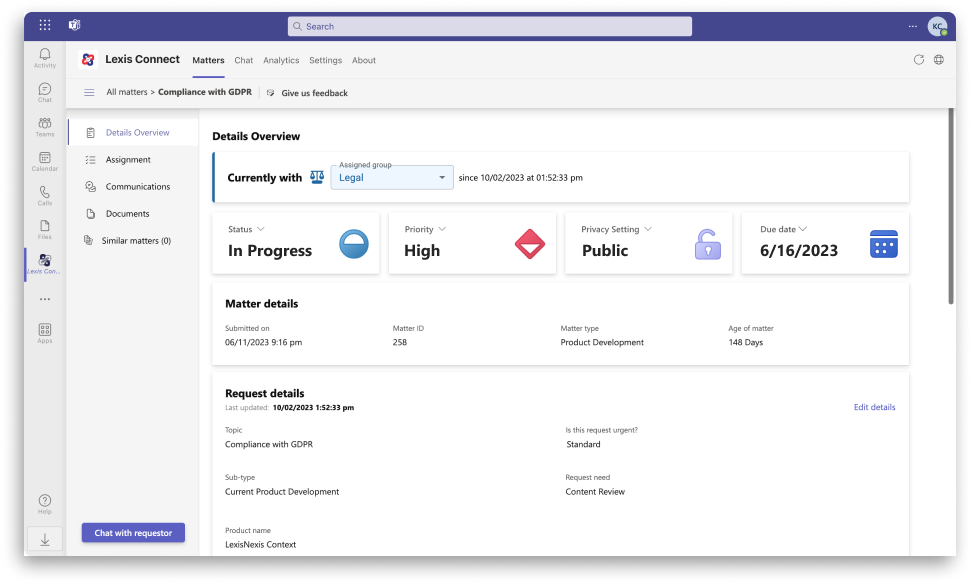Click the LexisNexis Context product name

pyautogui.click(x=260, y=544)
